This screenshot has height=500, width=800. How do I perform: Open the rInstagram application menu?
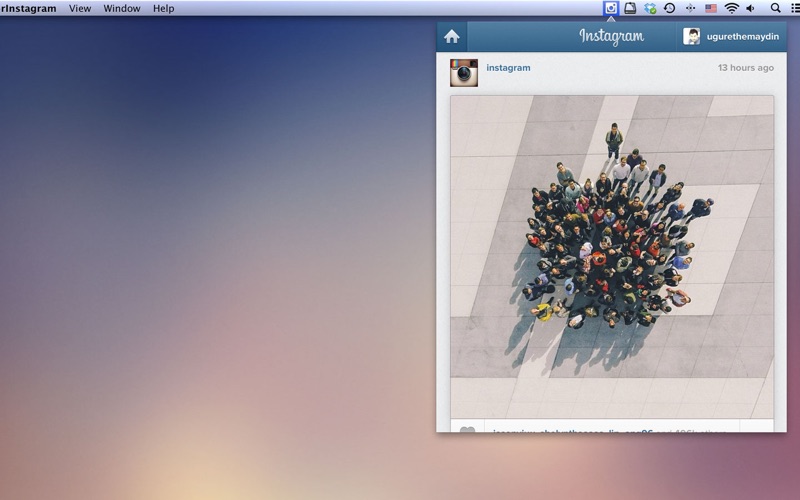tap(29, 8)
